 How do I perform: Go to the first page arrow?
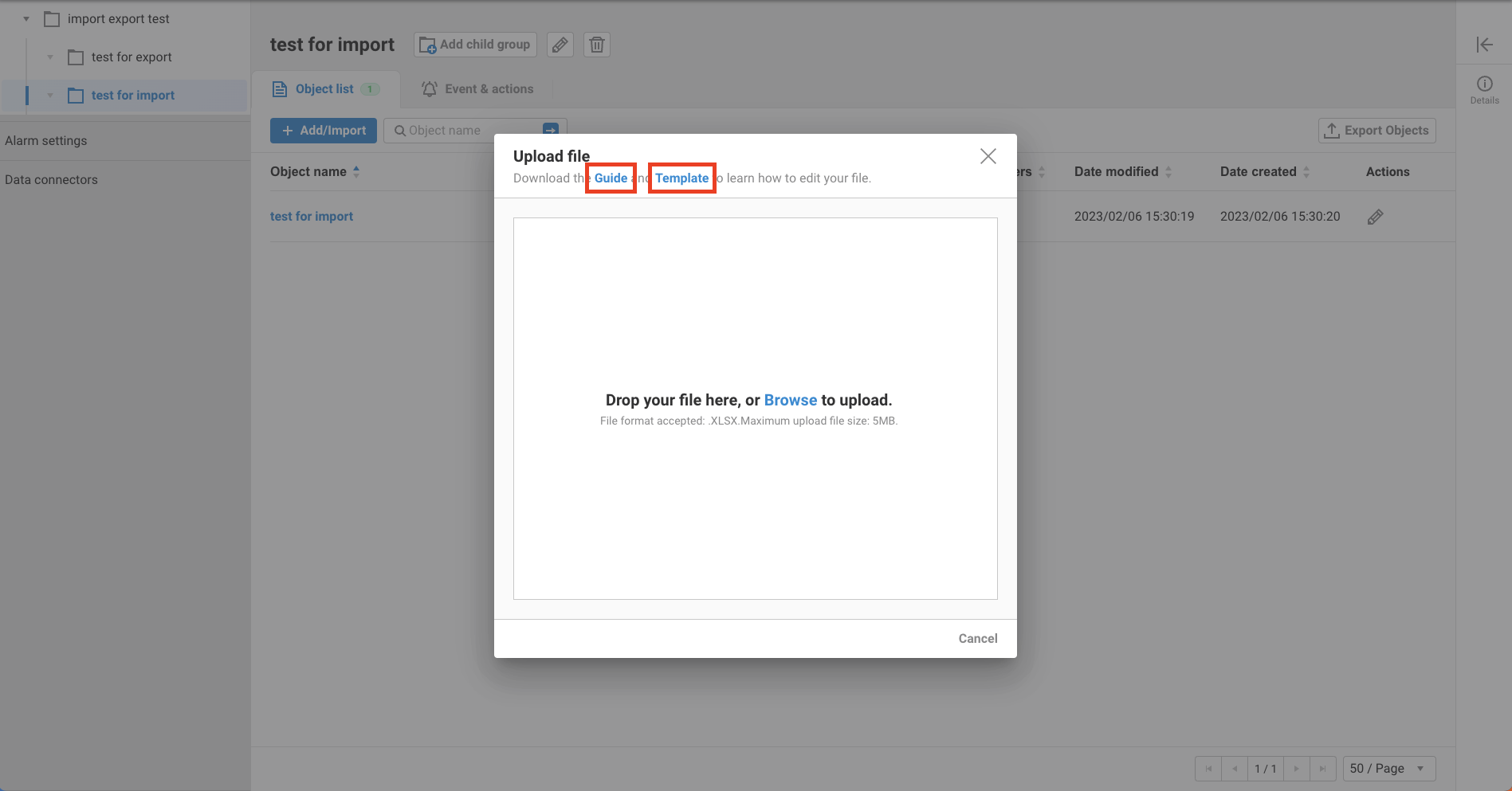(1208, 769)
